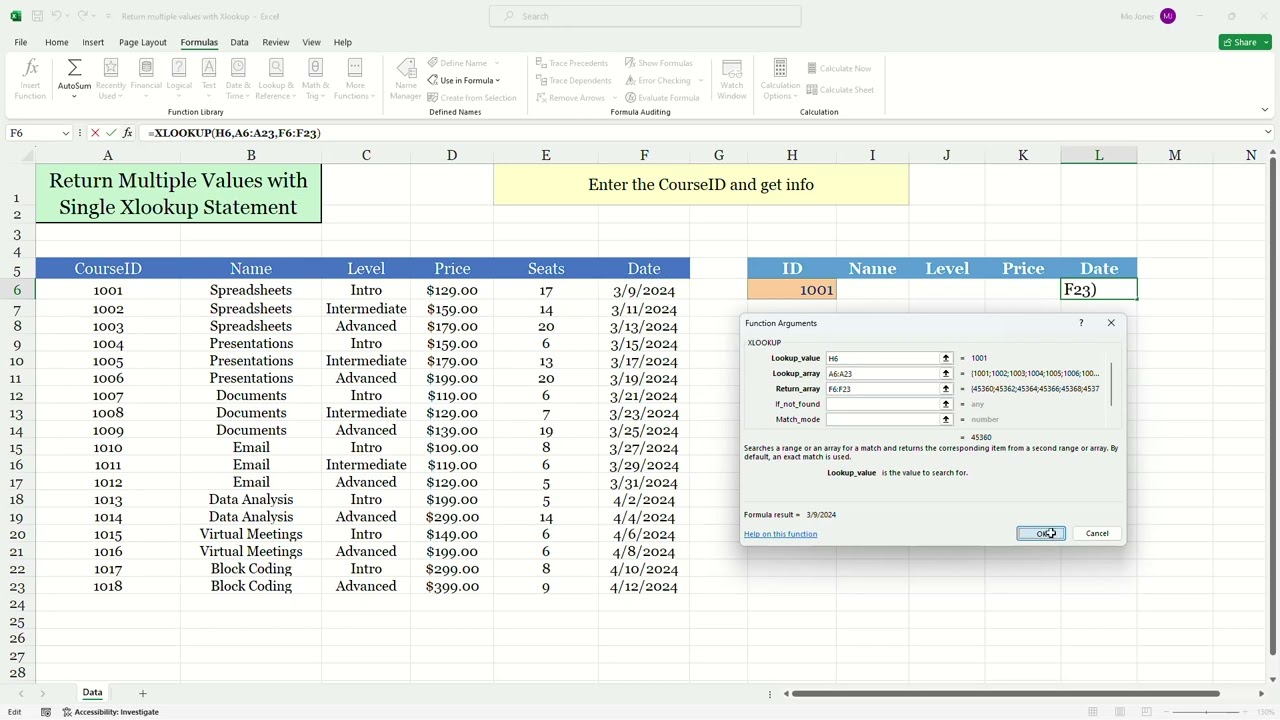Click Trace Precedents
Image resolution: width=1280 pixels, height=720 pixels.
coord(570,63)
